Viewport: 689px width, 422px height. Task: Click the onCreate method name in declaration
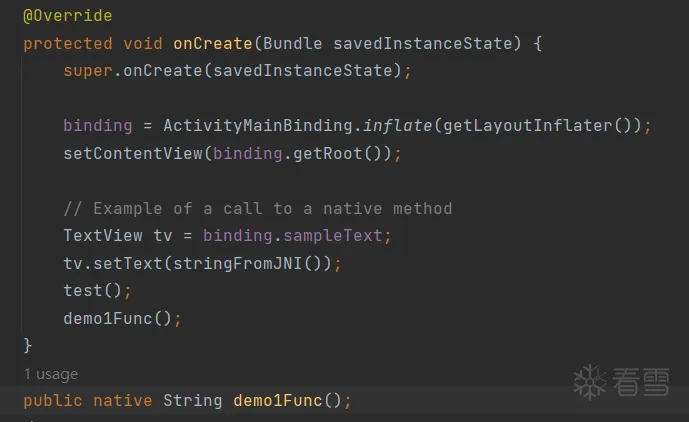point(213,44)
